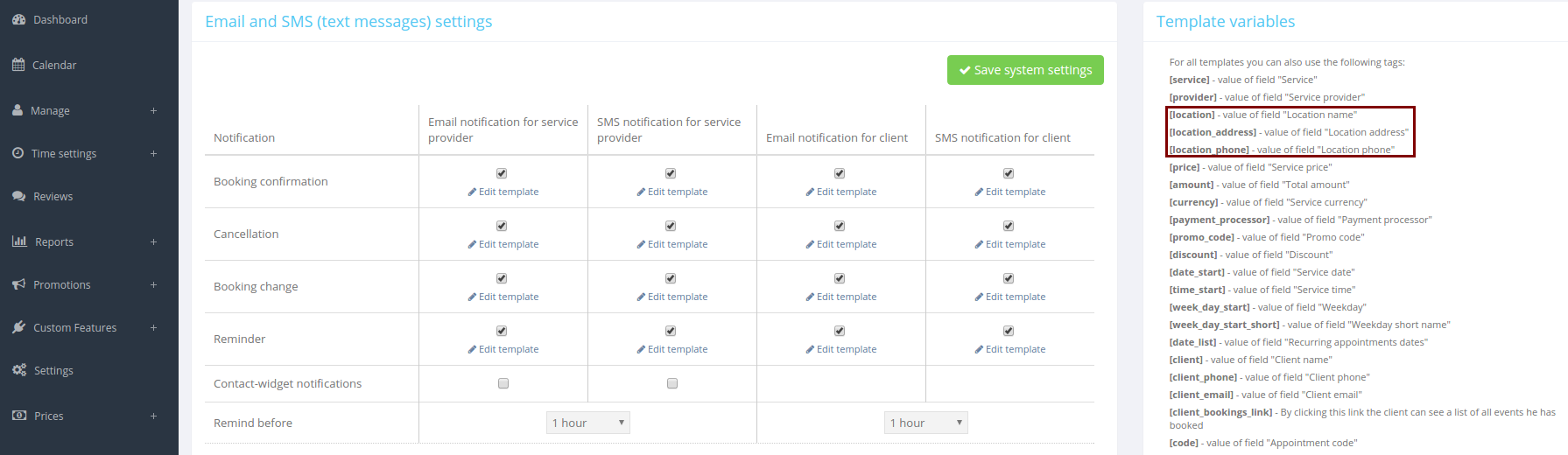Viewport: 1568px width, 455px height.
Task: Edit Booking change SMS provider template
Action: [x=672, y=297]
